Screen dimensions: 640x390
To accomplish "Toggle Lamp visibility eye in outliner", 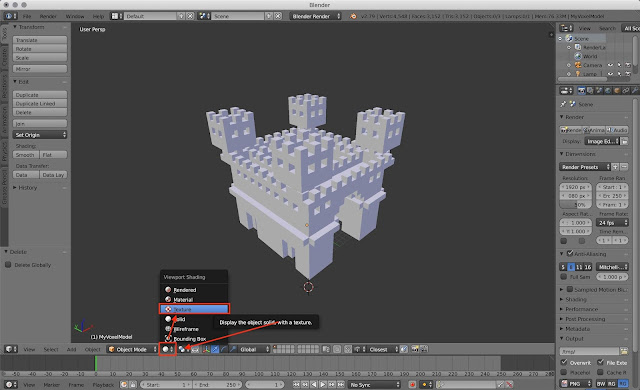I will point(610,74).
